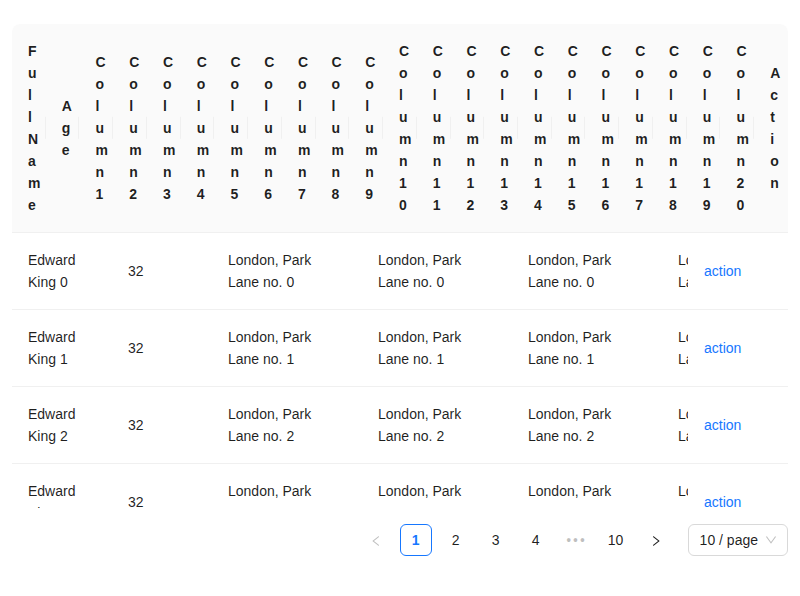Select page 4 in pagination
This screenshot has width=800, height=596.
[x=535, y=540]
